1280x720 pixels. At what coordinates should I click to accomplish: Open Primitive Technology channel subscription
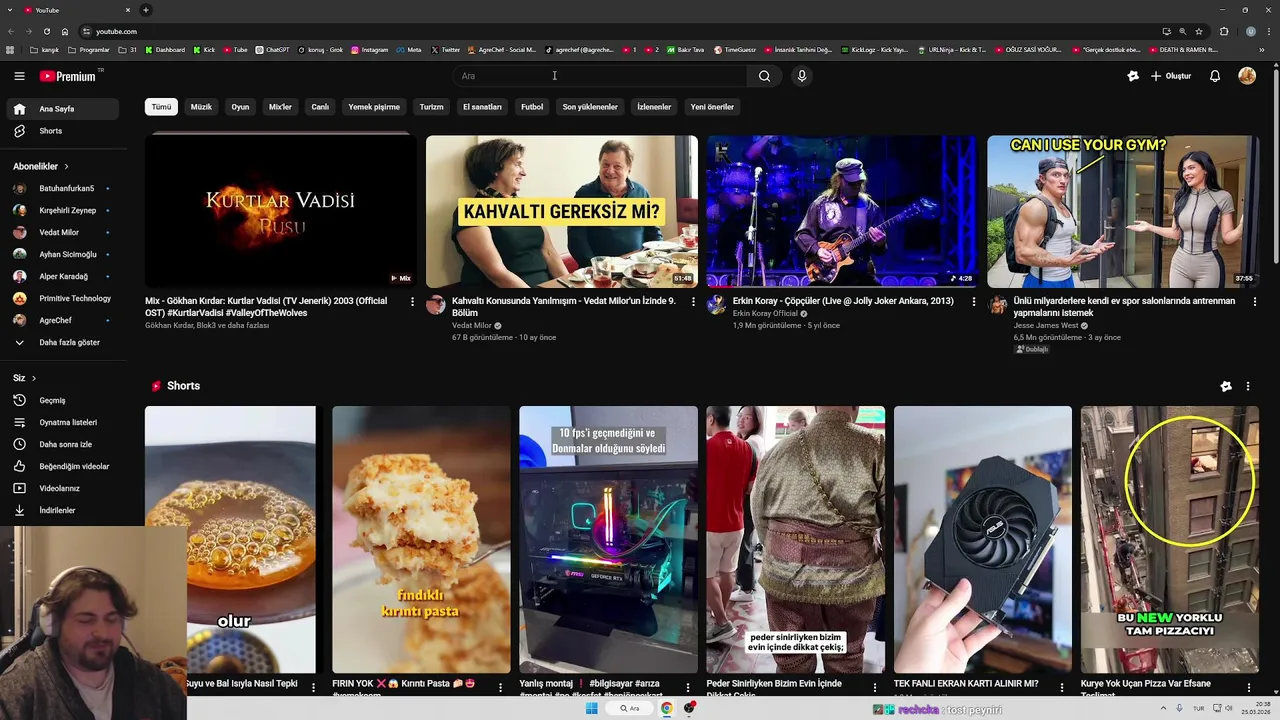coord(62,298)
